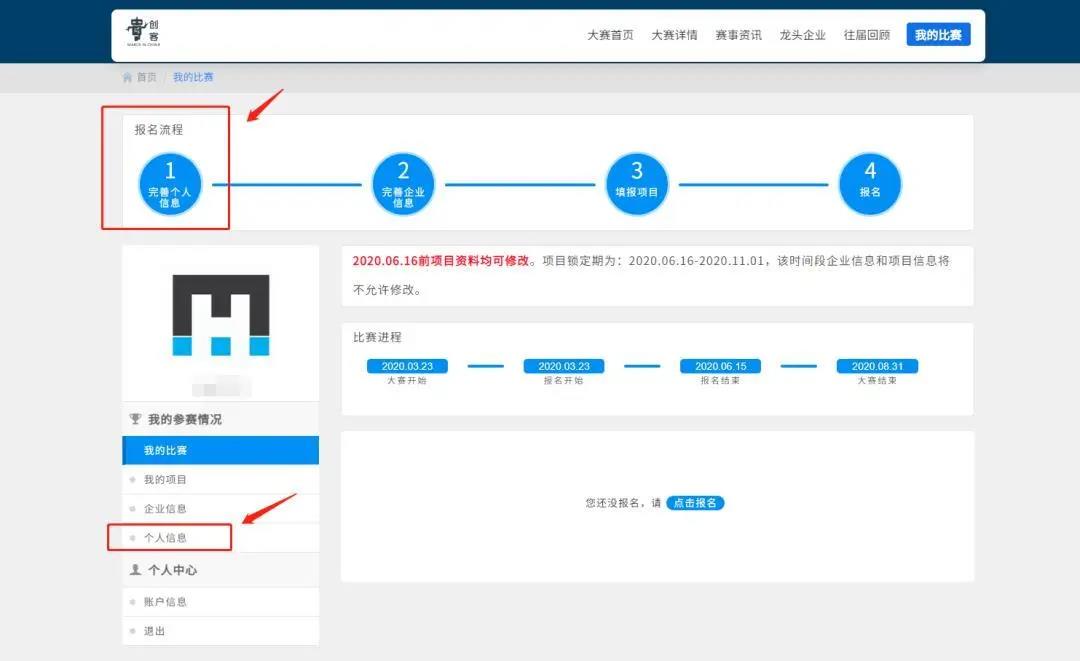Click the trophy icon beside 我的参赛情况

135,419
